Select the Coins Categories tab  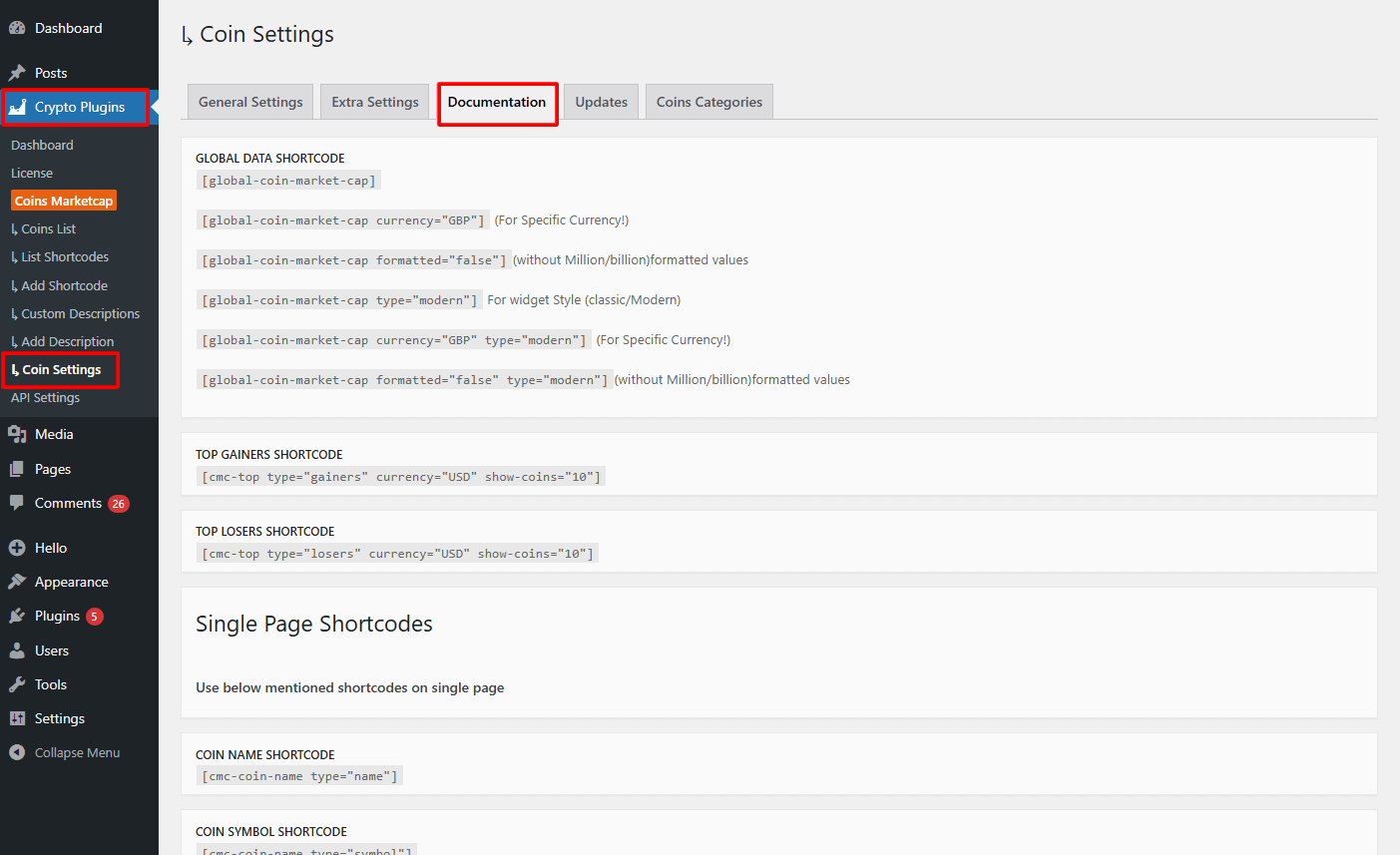[708, 102]
